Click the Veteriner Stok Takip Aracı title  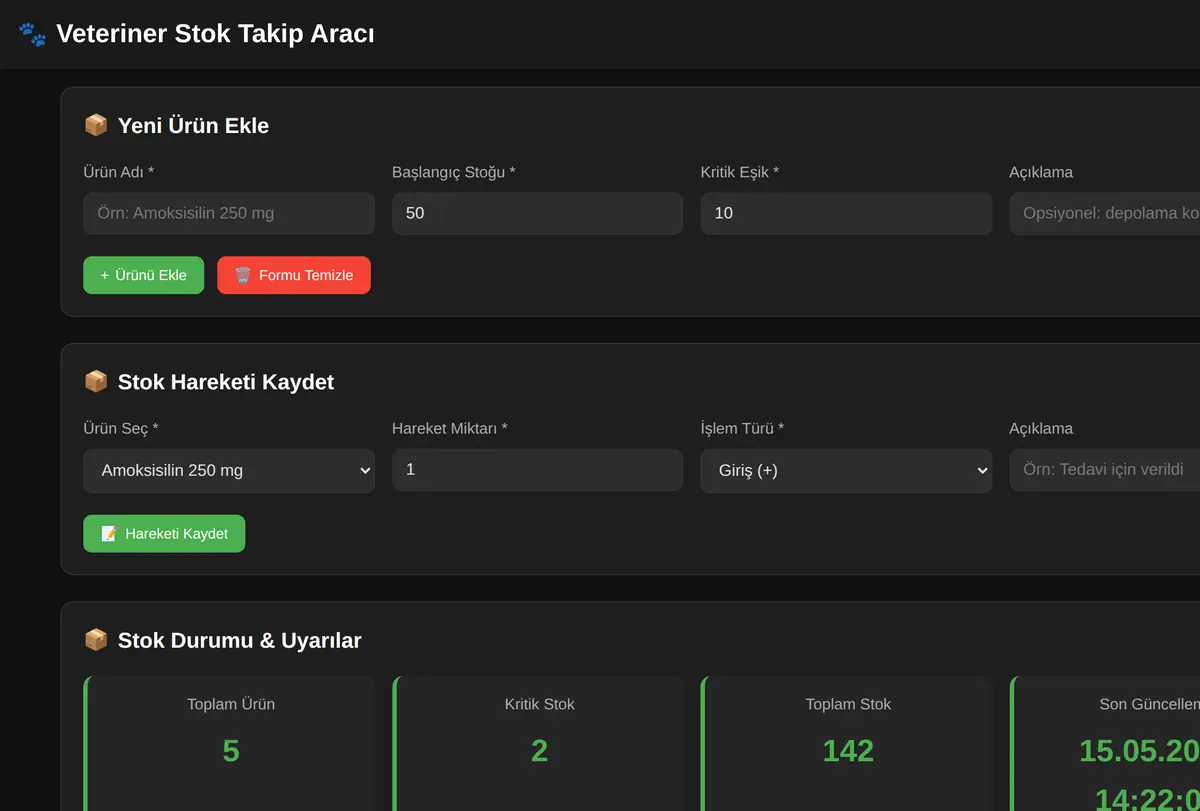[215, 34]
